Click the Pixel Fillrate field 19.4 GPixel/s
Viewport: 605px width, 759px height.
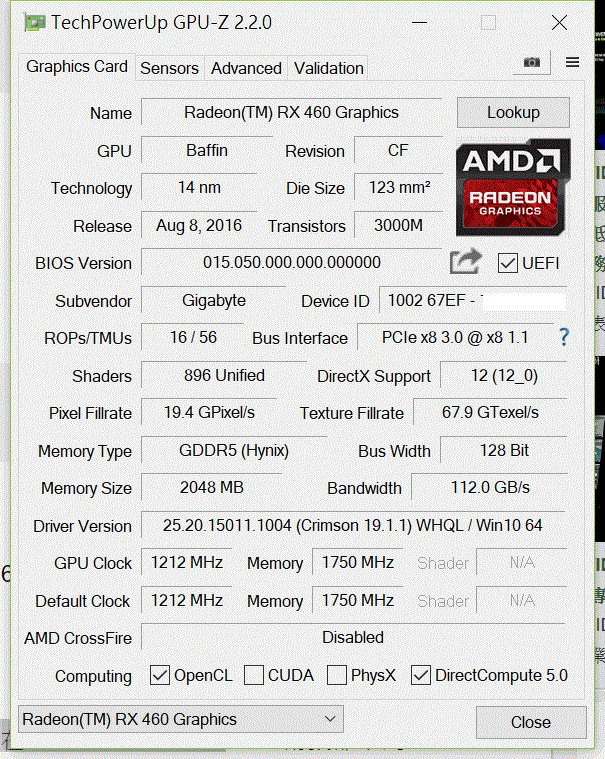click(209, 412)
